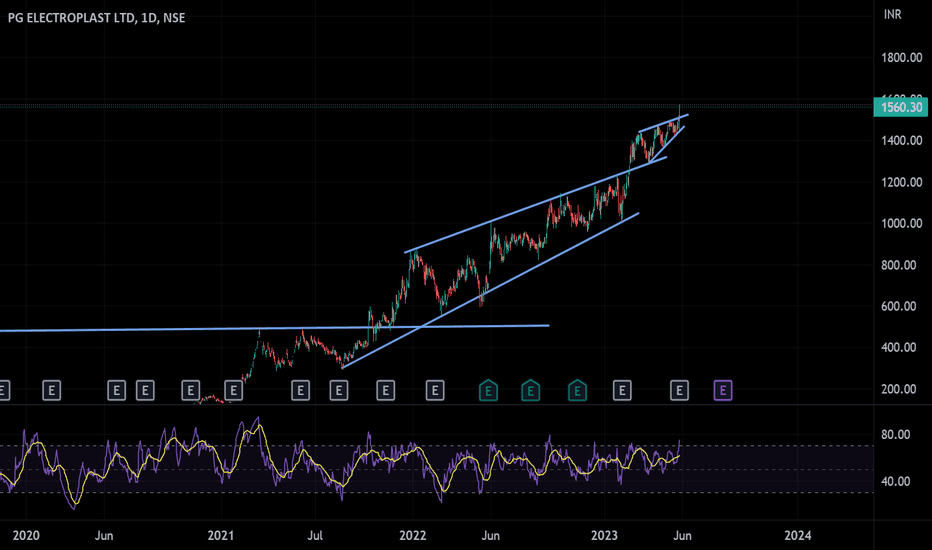Click the 1800.00 price axis label
Viewport: 932px width, 550px height.
pyautogui.click(x=902, y=58)
